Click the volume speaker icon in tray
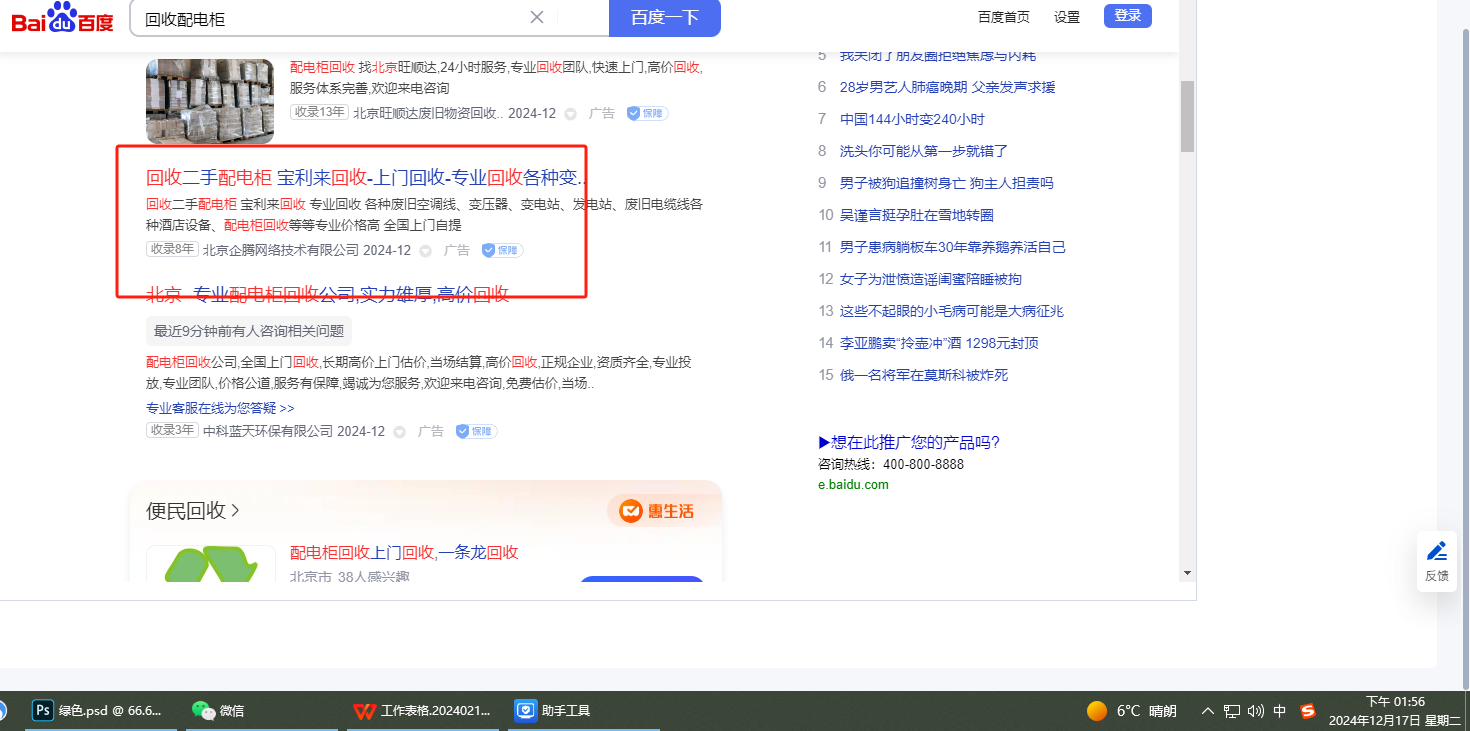The width and height of the screenshot is (1470, 731). tap(1256, 711)
